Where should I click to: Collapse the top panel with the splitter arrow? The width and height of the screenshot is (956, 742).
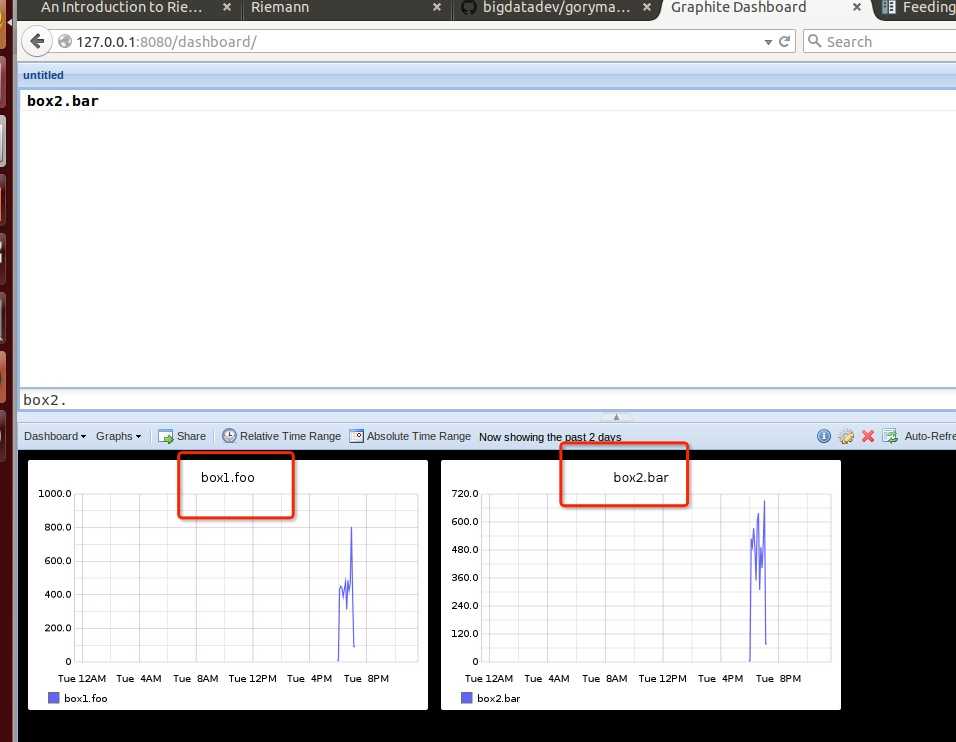pyautogui.click(x=616, y=417)
